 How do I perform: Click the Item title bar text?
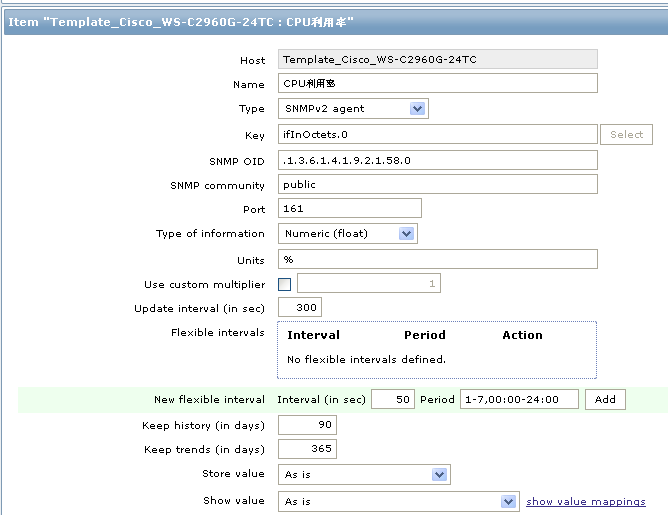(x=181, y=22)
